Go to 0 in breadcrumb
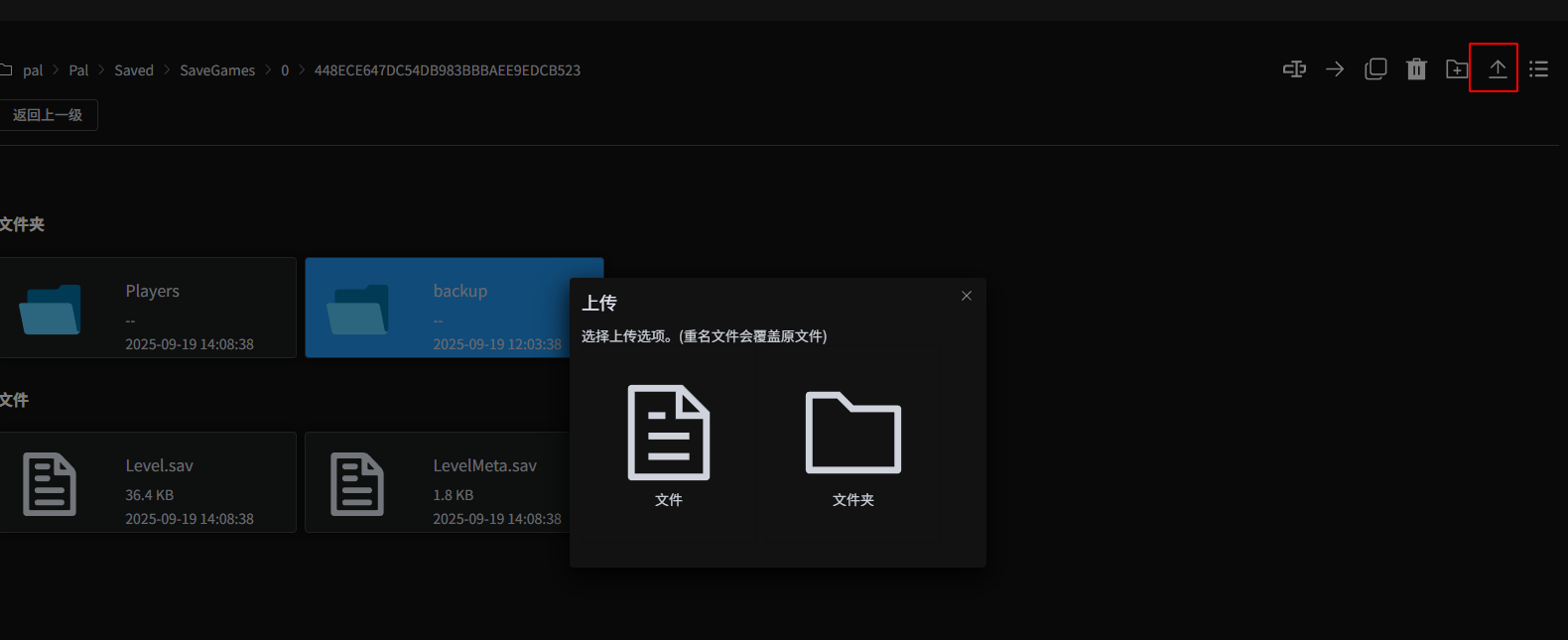Image resolution: width=1568 pixels, height=640 pixels. (285, 70)
